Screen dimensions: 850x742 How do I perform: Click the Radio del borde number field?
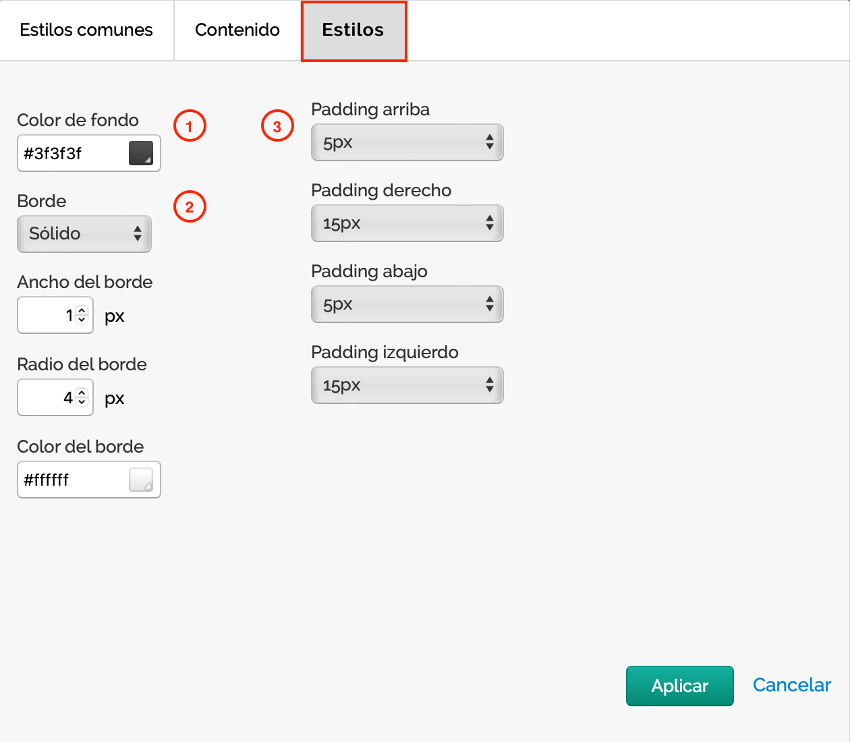(x=46, y=398)
